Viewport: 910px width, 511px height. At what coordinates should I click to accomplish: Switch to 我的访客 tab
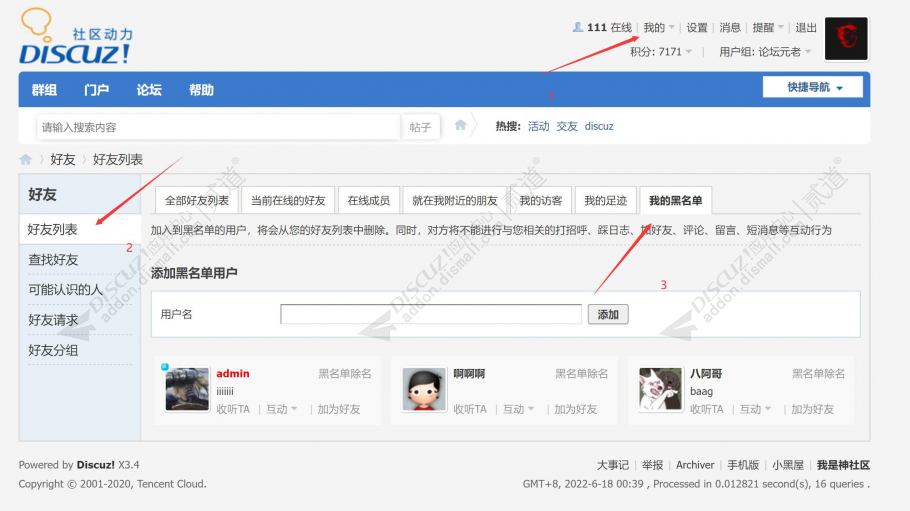[541, 200]
